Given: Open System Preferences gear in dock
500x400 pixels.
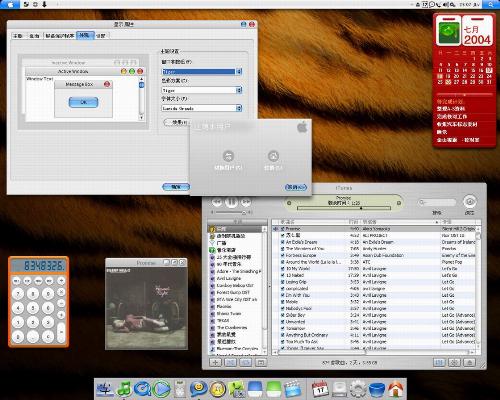Looking at the screenshot, I should (x=358, y=389).
